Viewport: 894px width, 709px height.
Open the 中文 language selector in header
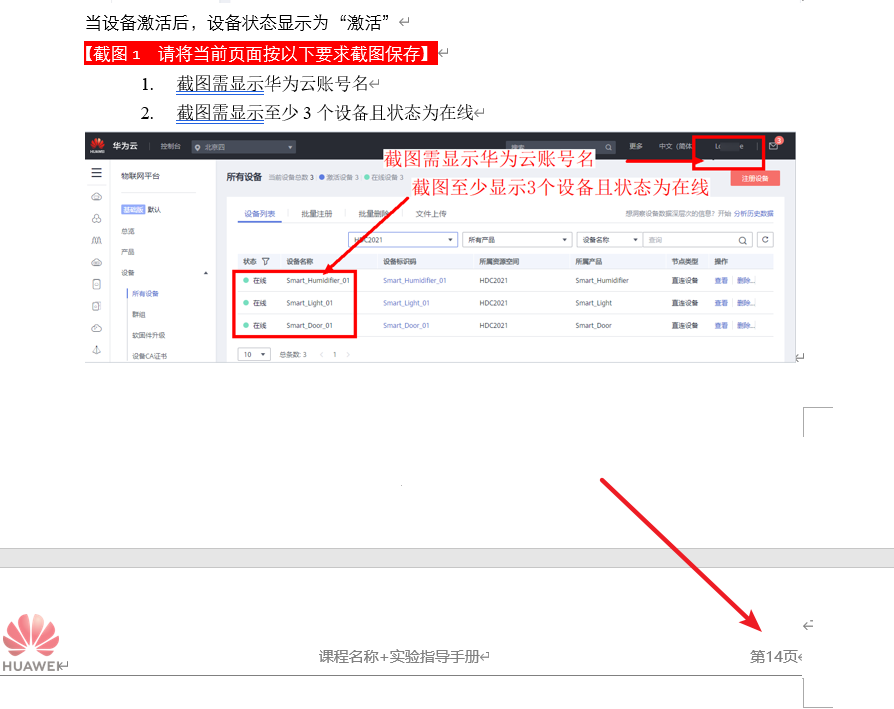(x=675, y=146)
